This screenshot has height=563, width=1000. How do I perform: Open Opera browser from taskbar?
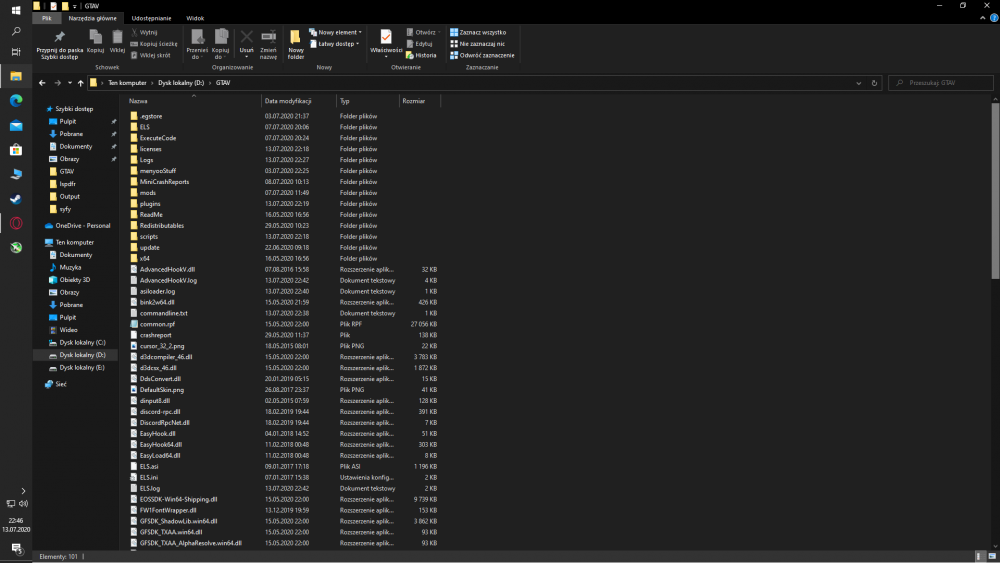pos(16,223)
